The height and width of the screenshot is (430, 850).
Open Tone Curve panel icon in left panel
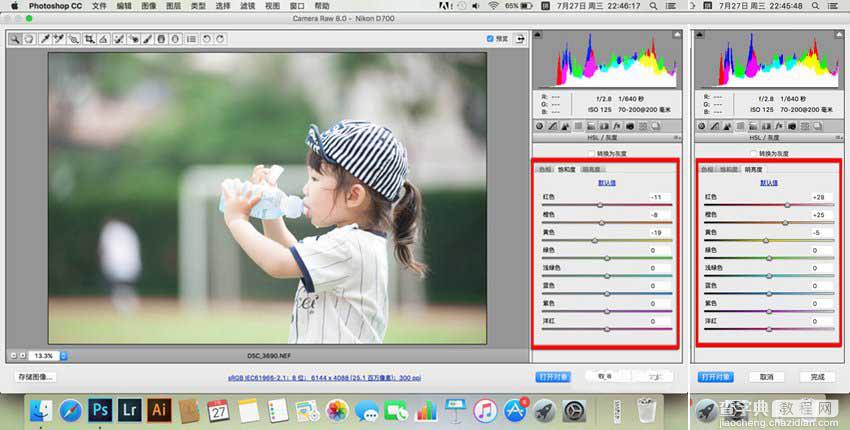click(x=553, y=126)
